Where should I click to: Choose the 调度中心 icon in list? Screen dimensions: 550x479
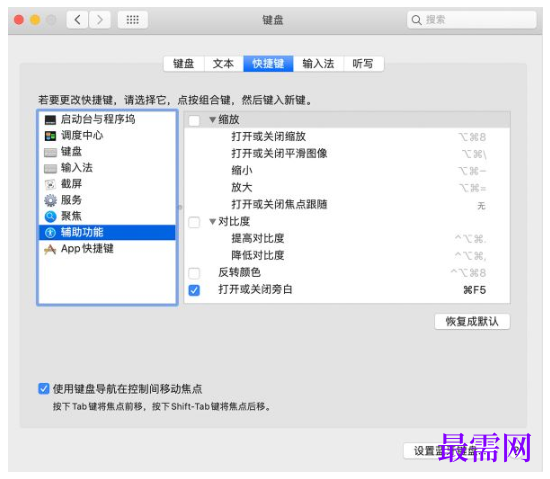click(x=50, y=136)
